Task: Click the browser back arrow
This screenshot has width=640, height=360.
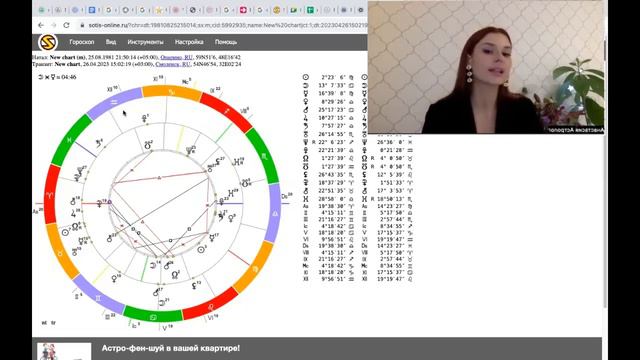Action: pyautogui.click(x=41, y=25)
